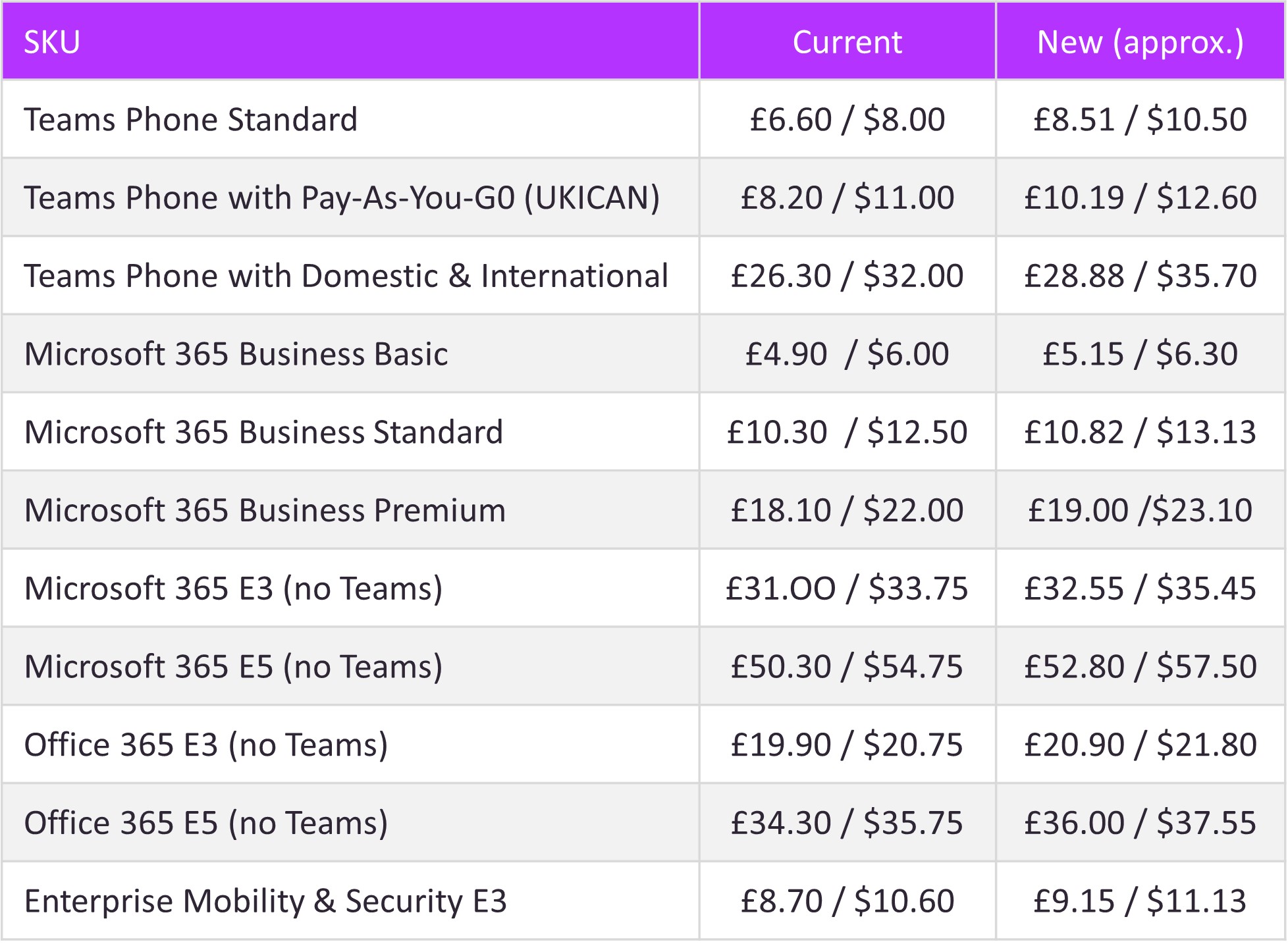Select the £9.15 / $11.13 new price

1140,901
